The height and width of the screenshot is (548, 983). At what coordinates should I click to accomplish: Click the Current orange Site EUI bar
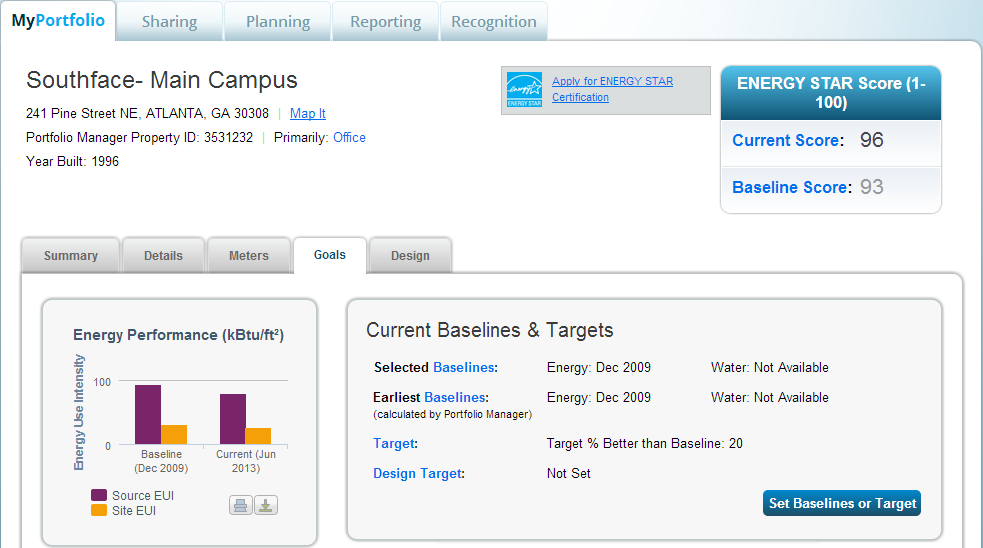point(258,436)
